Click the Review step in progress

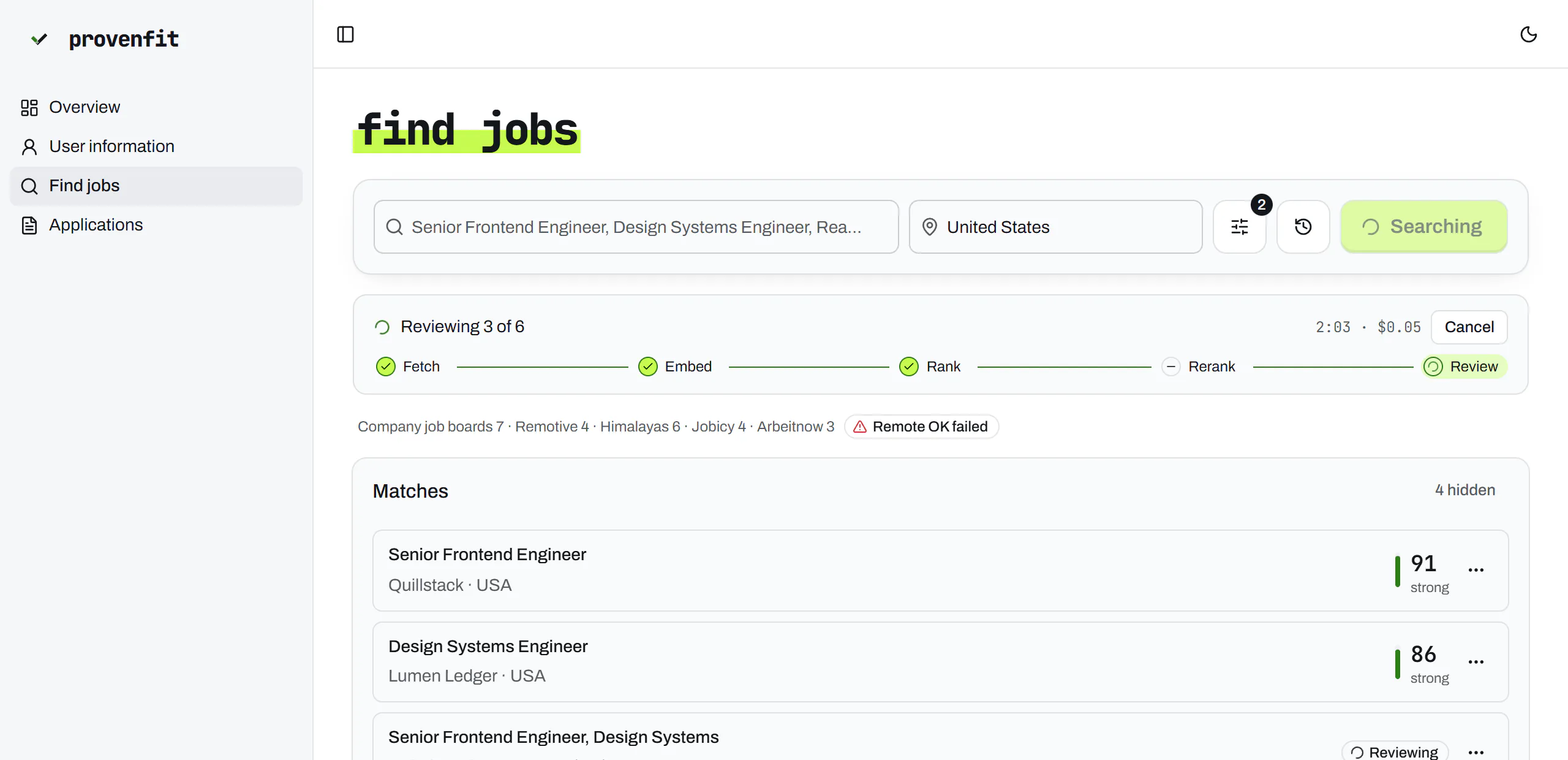coord(1464,367)
